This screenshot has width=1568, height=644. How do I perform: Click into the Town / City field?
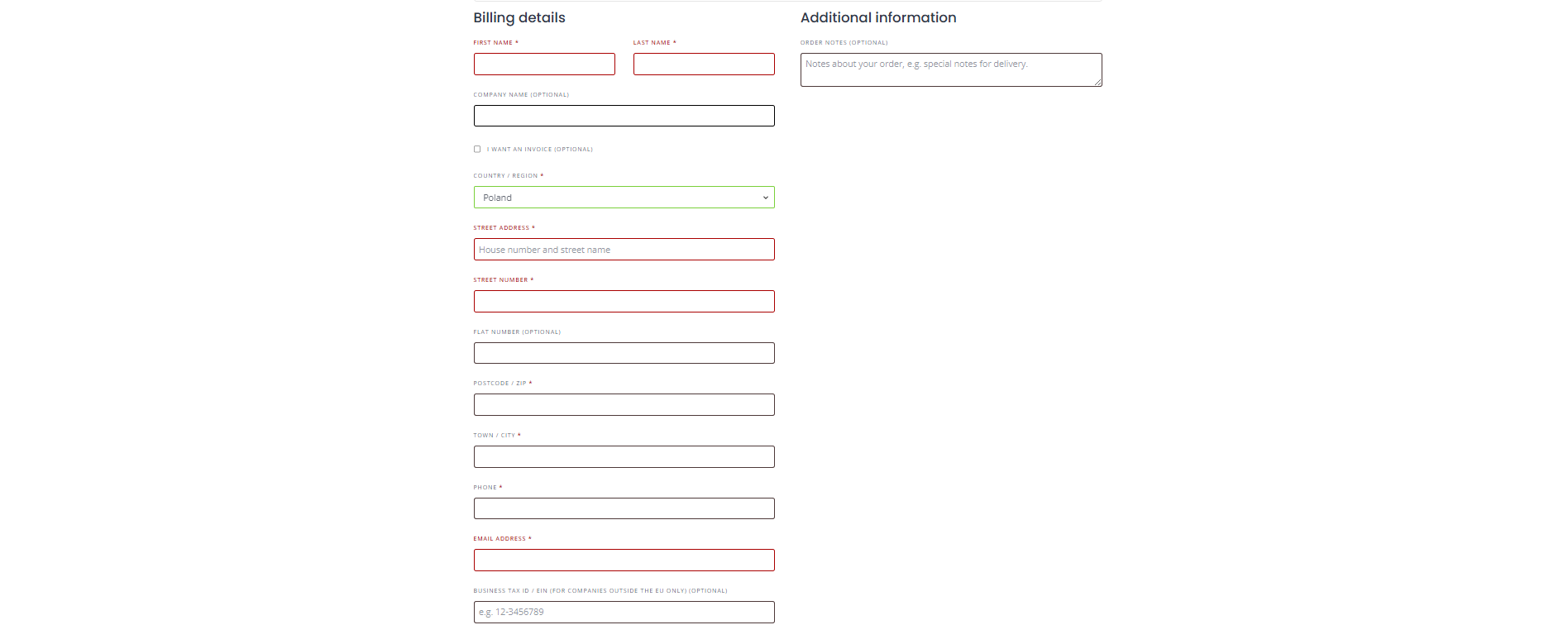pos(624,457)
